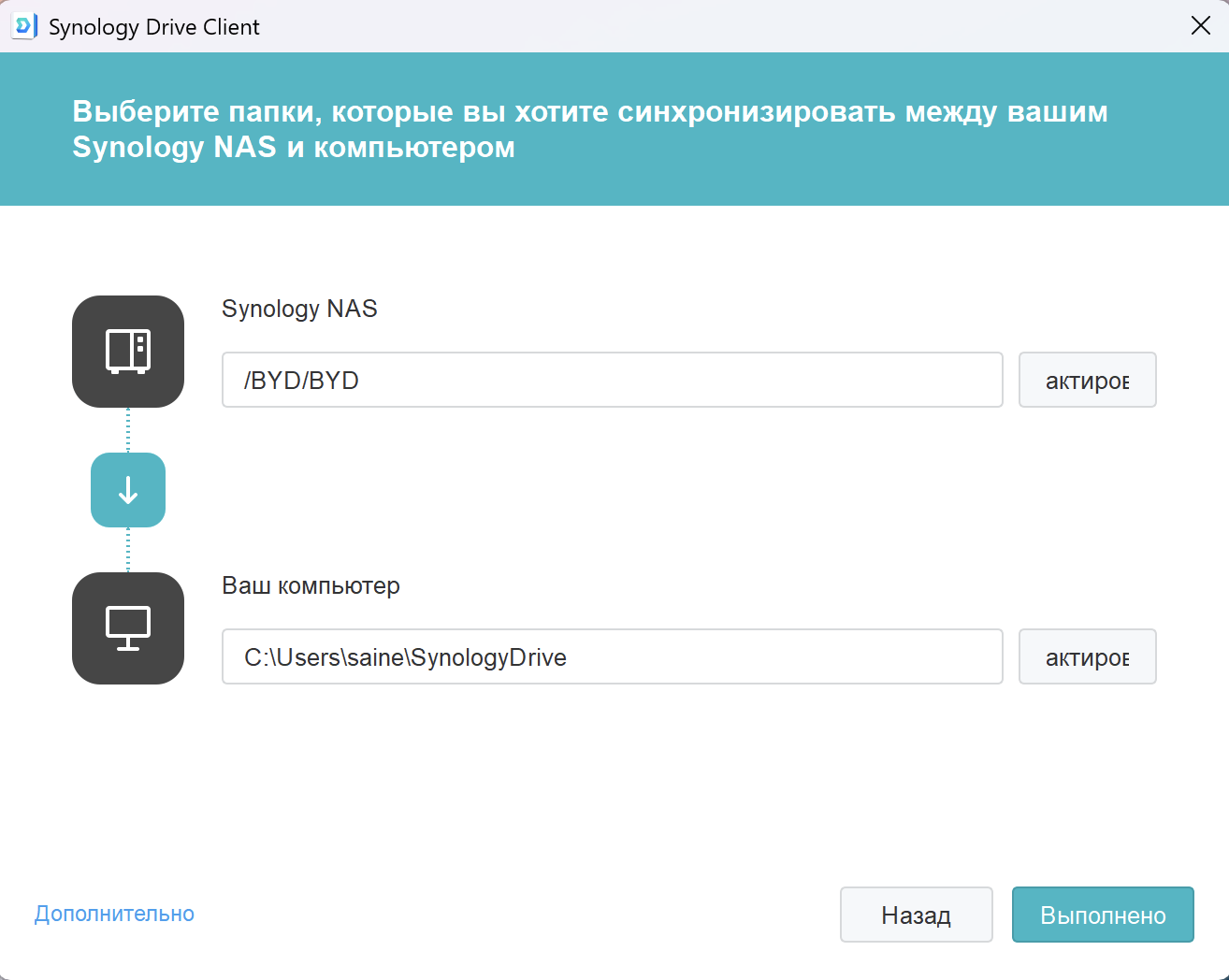Viewport: 1229px width, 980px height.
Task: Click the Synology Drive Client app logo
Action: (x=23, y=26)
